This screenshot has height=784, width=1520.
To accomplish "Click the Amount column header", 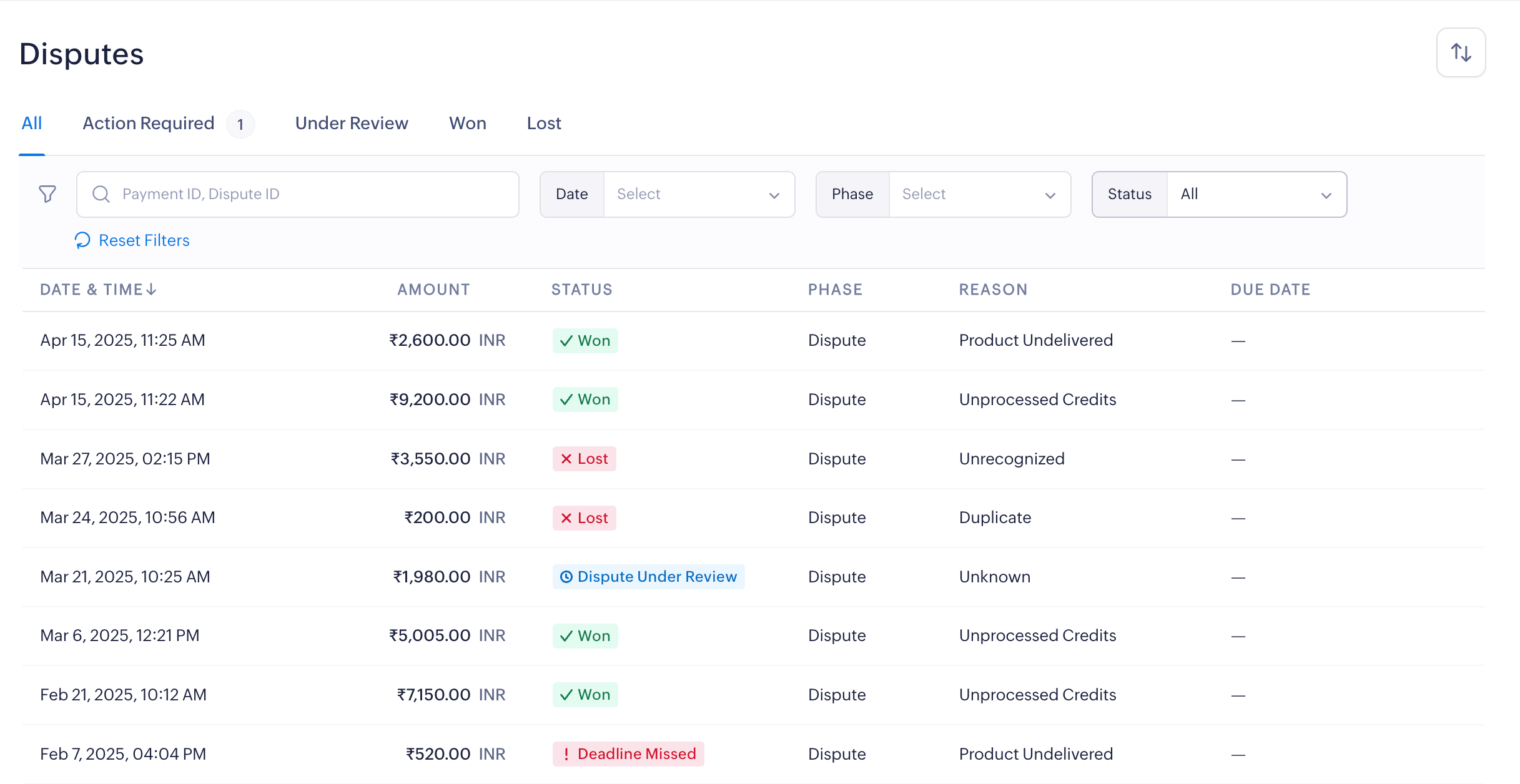I will coord(433,290).
